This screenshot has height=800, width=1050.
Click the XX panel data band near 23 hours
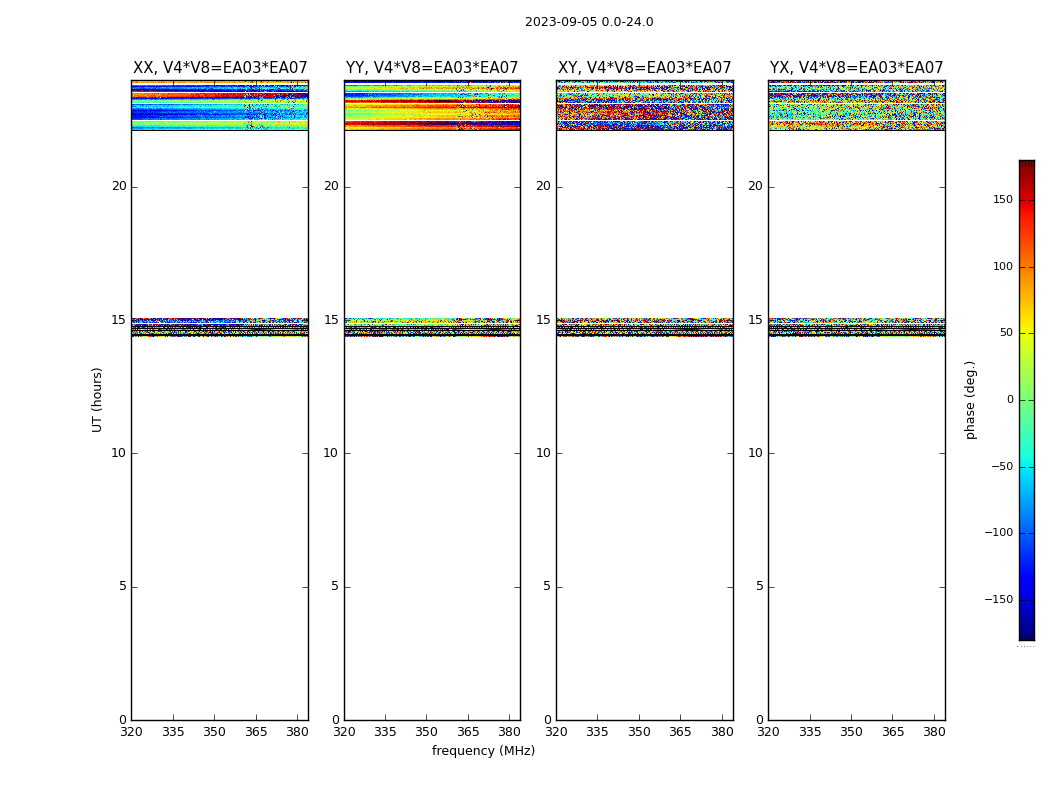click(220, 106)
